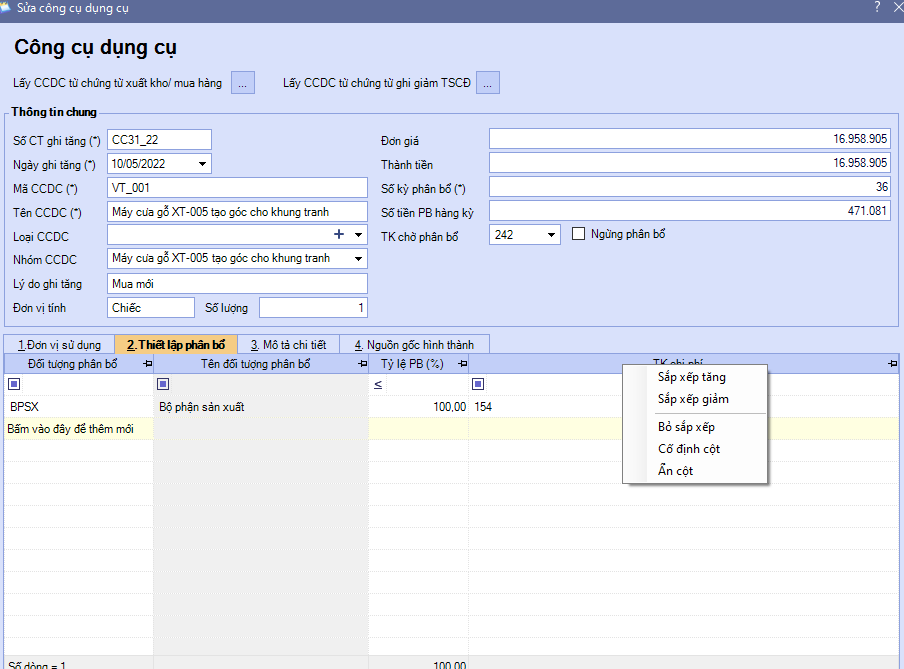The height and width of the screenshot is (669, 904).
Task: Select the BPSX cell in grid
Action: point(79,407)
